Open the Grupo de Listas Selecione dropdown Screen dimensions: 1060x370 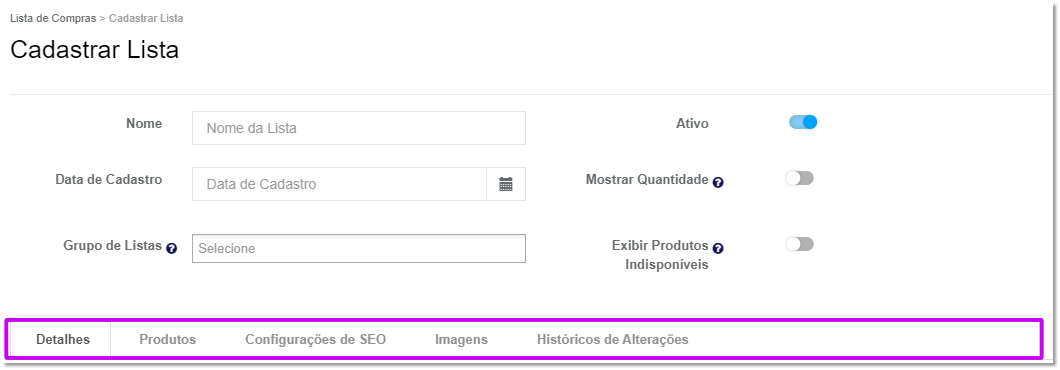pos(358,248)
